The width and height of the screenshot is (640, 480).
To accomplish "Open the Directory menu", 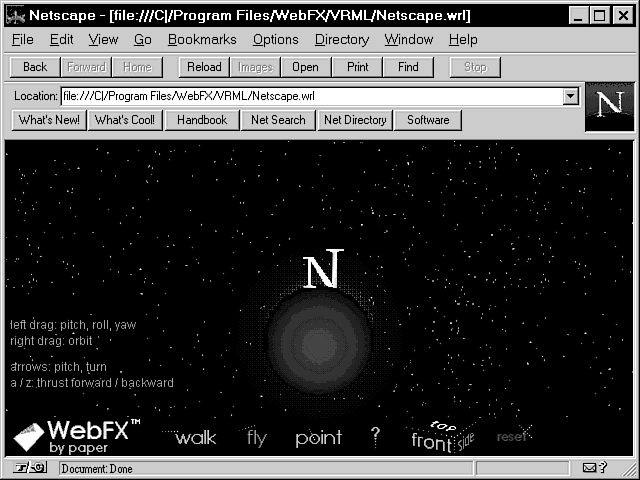I will click(x=342, y=40).
